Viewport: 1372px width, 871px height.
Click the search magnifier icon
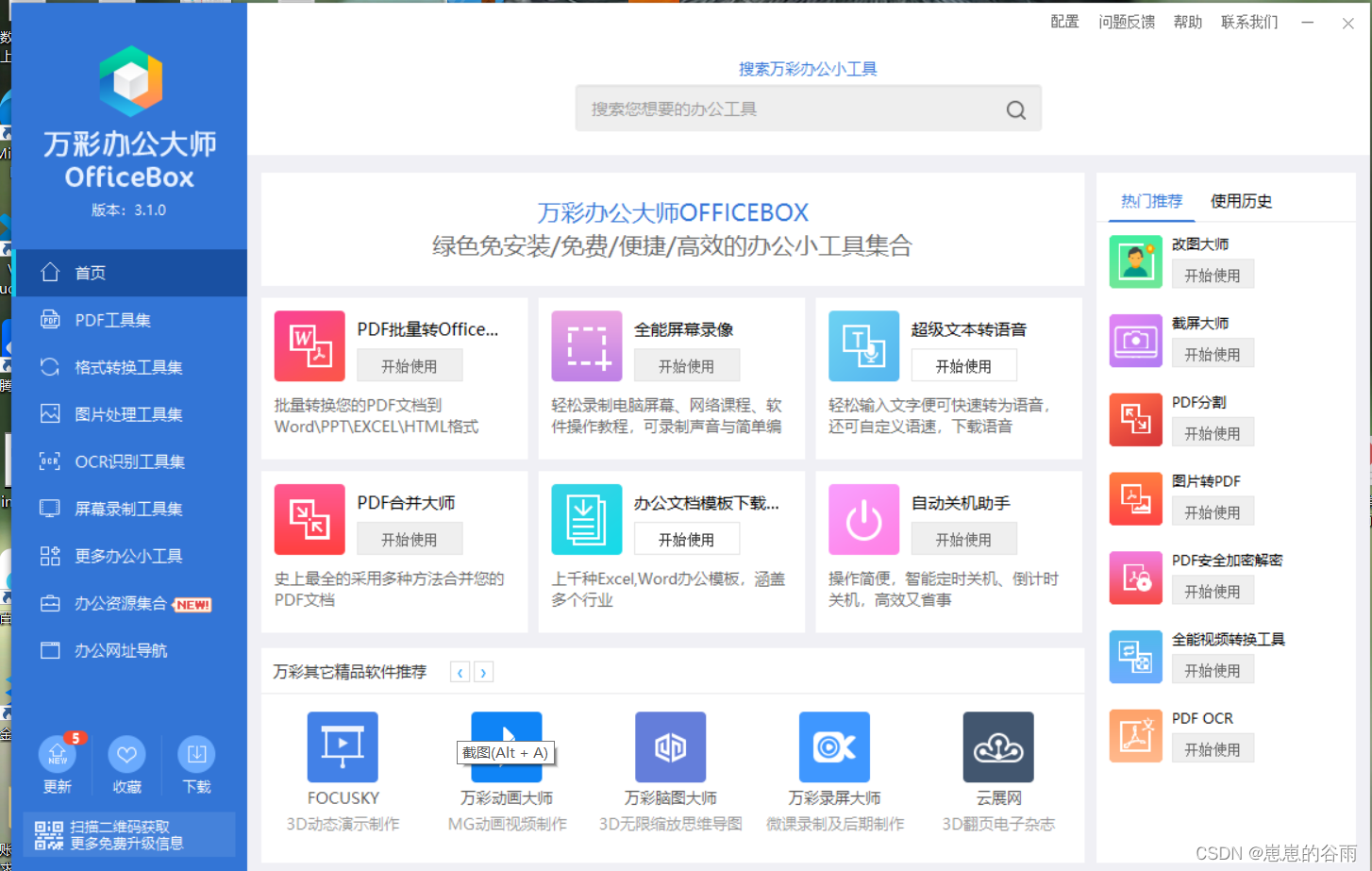(1015, 109)
